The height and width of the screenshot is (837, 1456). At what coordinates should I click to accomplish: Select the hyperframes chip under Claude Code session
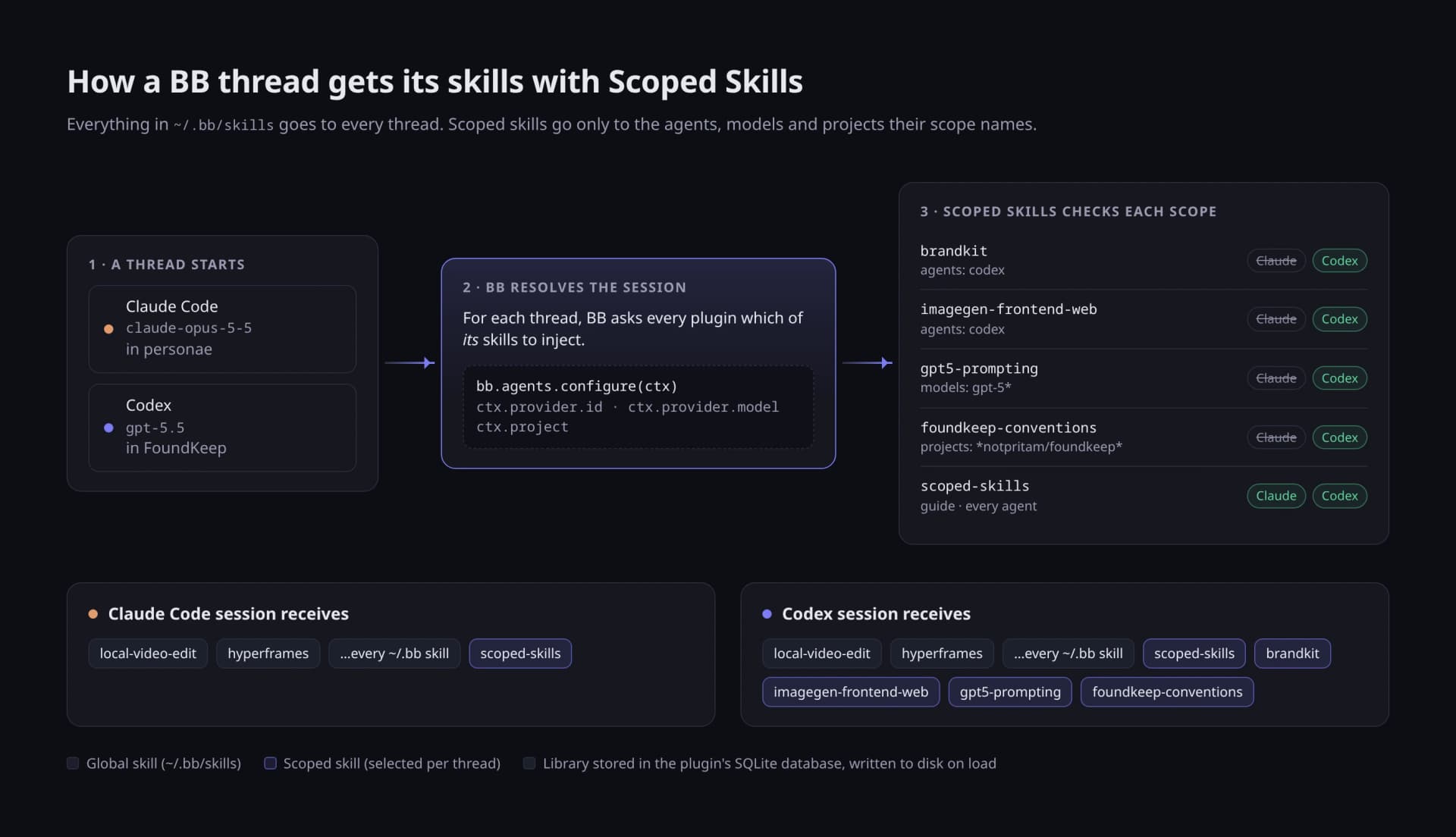pos(268,654)
